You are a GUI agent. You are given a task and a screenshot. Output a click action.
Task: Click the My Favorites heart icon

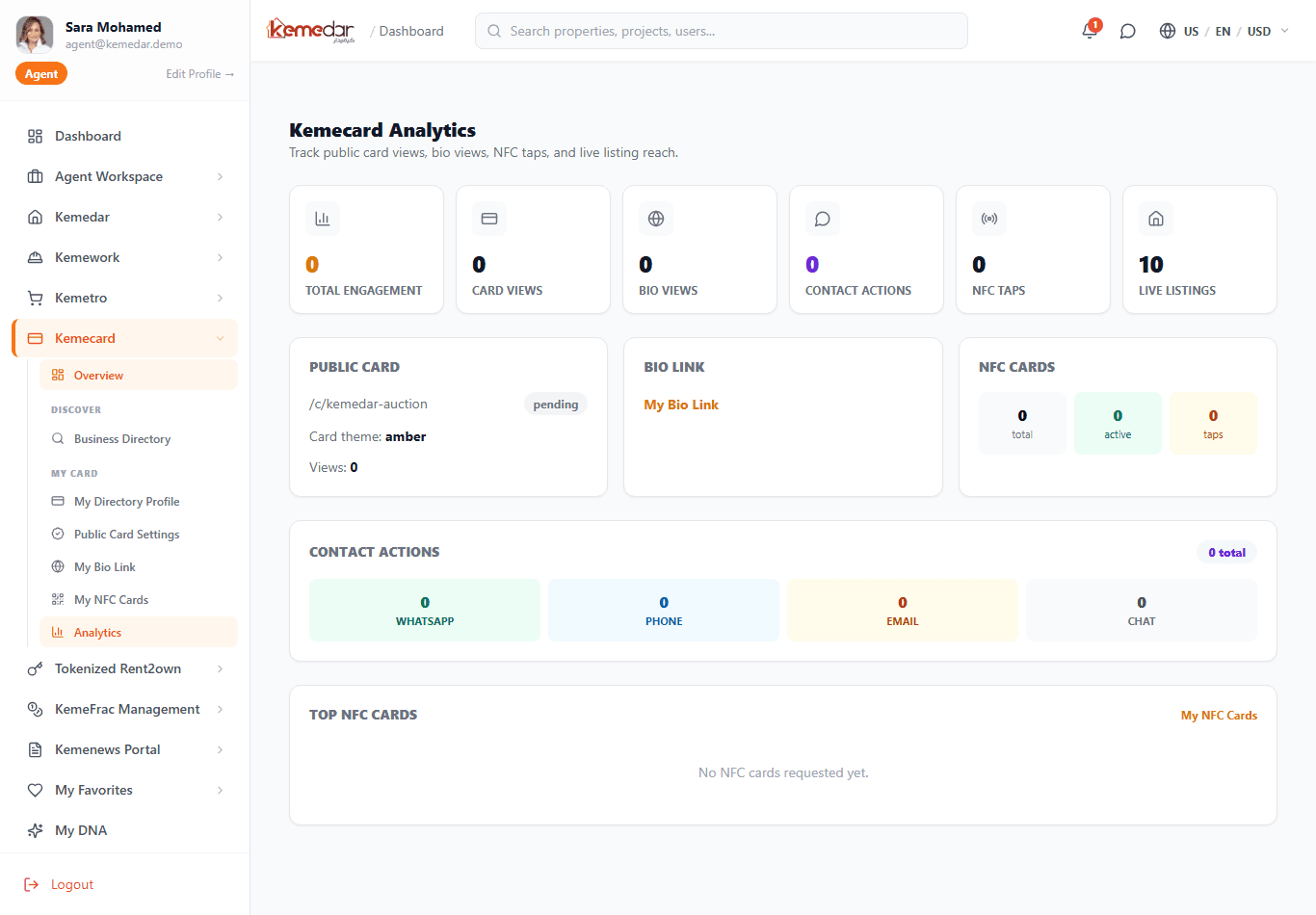[x=36, y=790]
